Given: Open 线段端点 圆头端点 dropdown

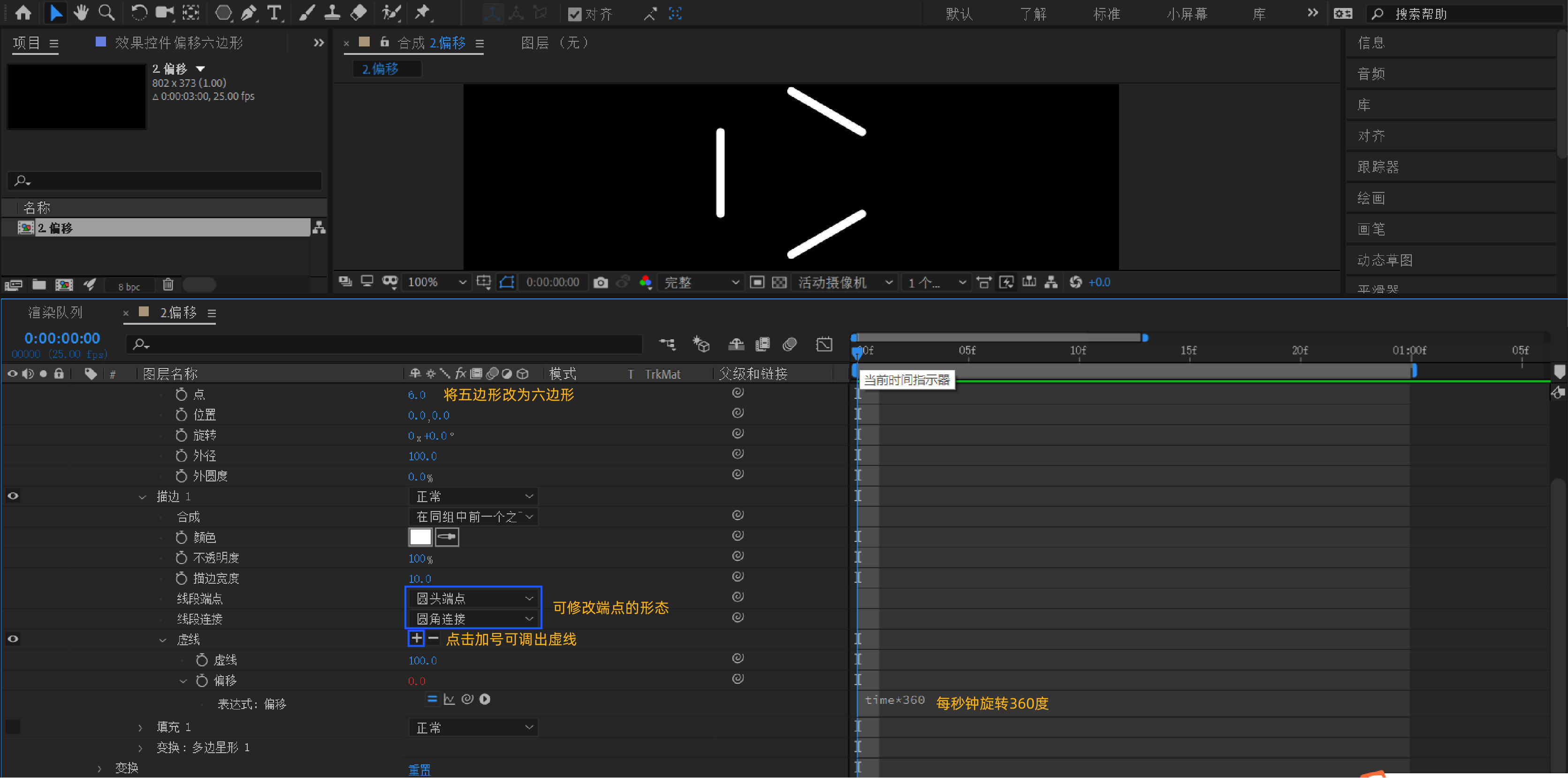Looking at the screenshot, I should click(x=473, y=598).
